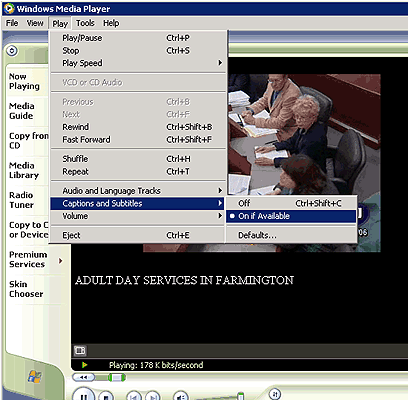Choose Stop from the Play menu
This screenshot has height=400, width=408.
138,50
